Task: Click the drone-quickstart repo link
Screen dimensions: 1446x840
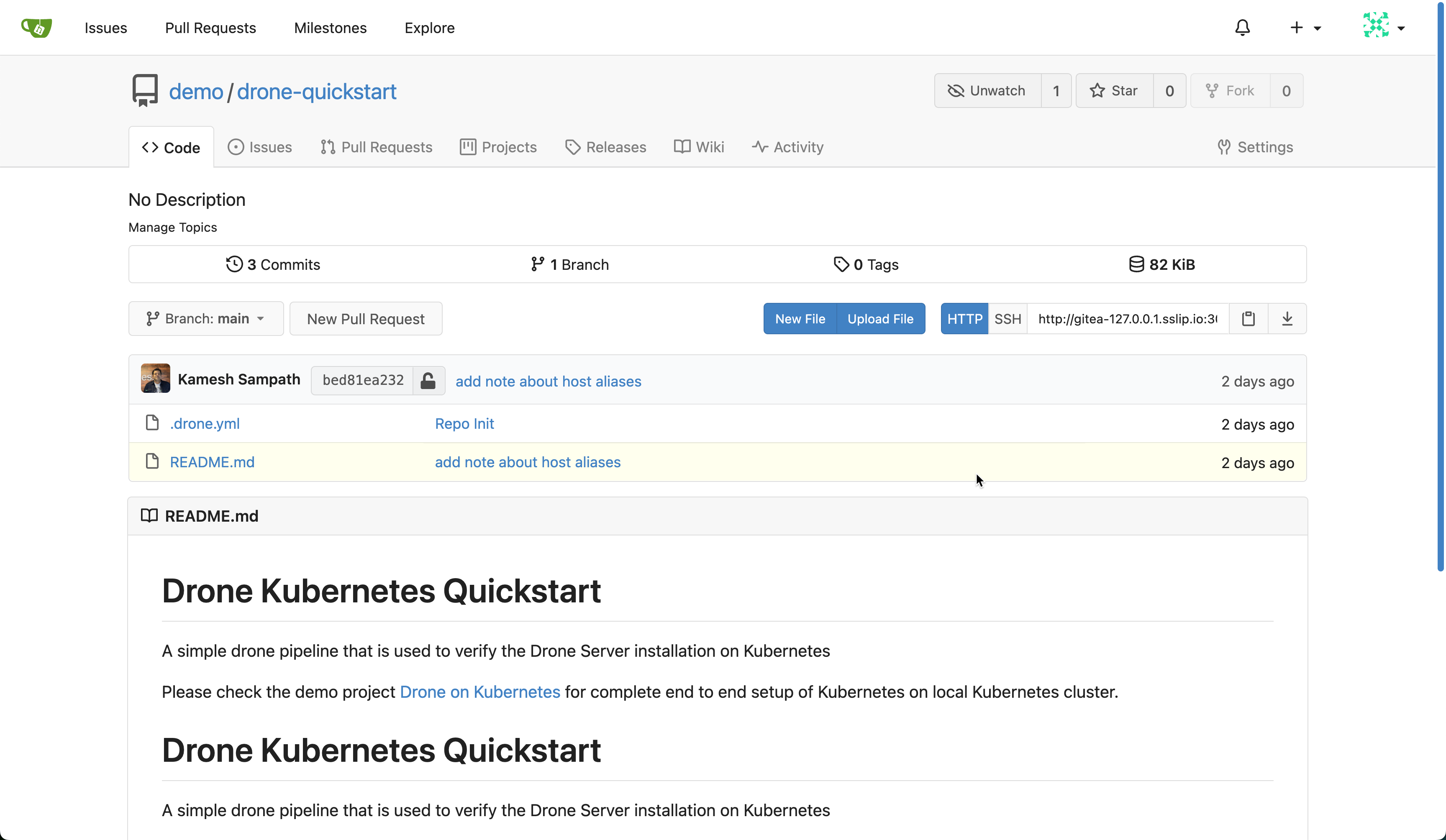Action: click(x=317, y=91)
